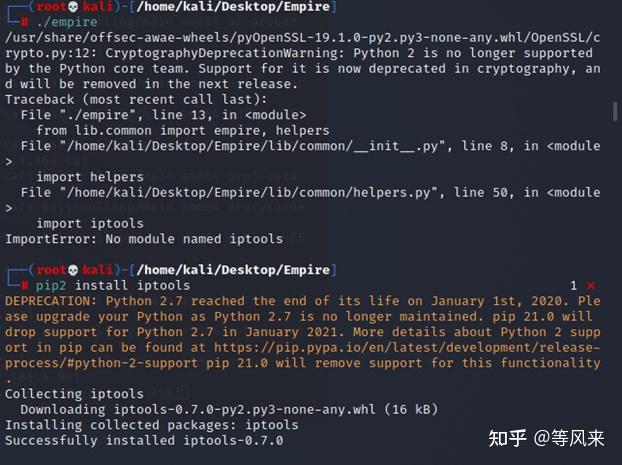
Task: Click the Successfully installed iptools-0.7.0 line
Action: coord(144,440)
